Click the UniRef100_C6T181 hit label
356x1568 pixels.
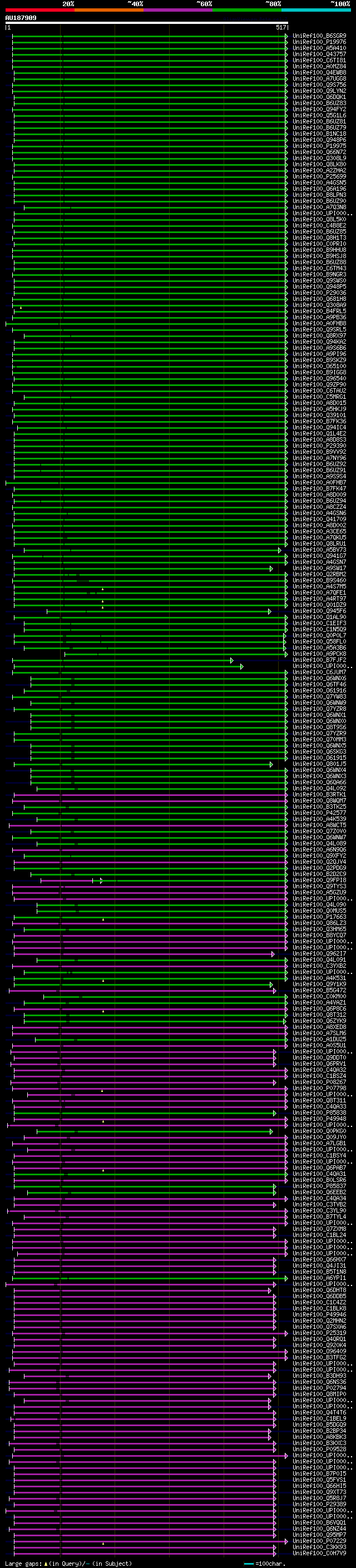319,60
